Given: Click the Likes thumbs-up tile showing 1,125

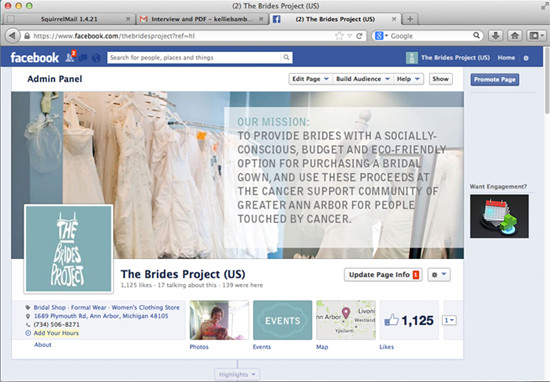Looking at the screenshot, I should coord(409,320).
